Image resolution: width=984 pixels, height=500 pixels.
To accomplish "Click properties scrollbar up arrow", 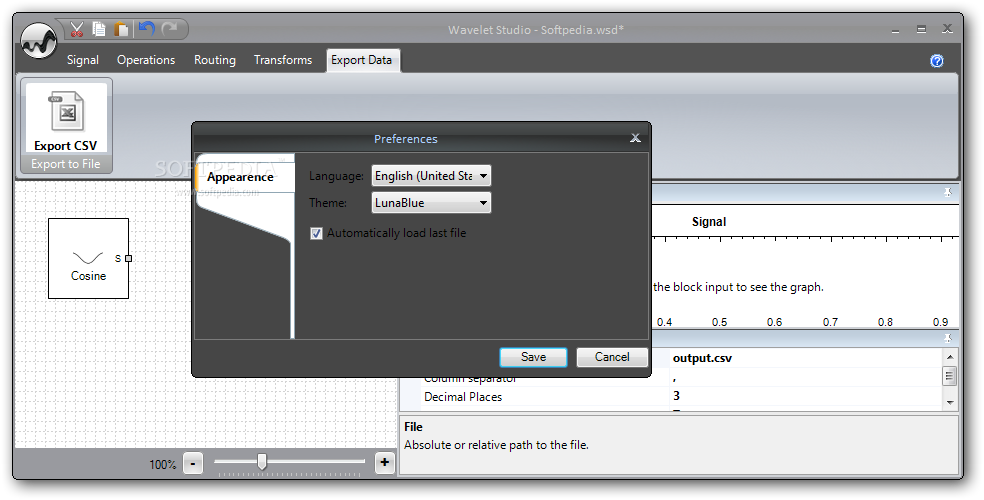I will point(950,356).
